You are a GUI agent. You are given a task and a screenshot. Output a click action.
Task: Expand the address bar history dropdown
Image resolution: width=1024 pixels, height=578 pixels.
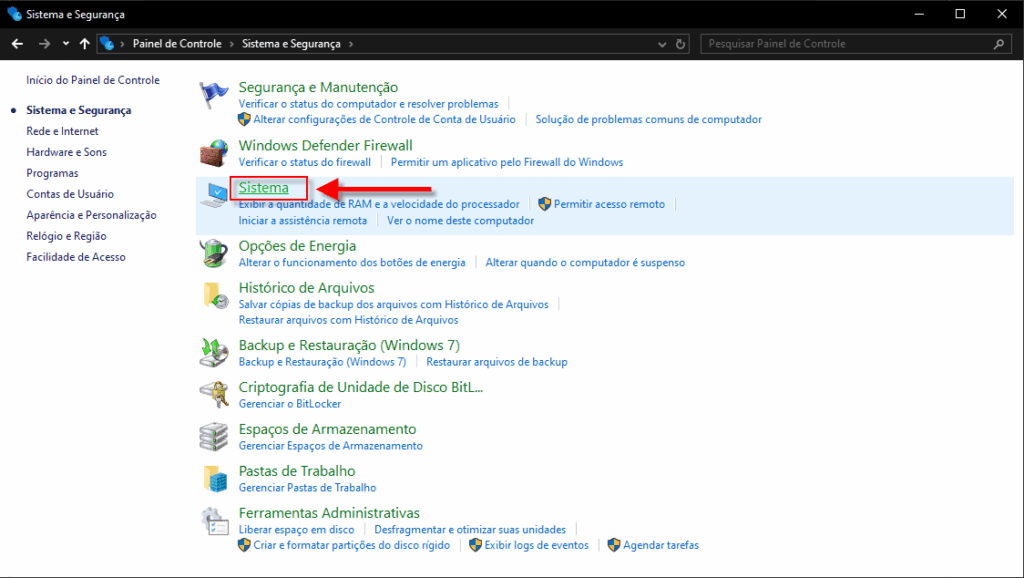point(662,44)
